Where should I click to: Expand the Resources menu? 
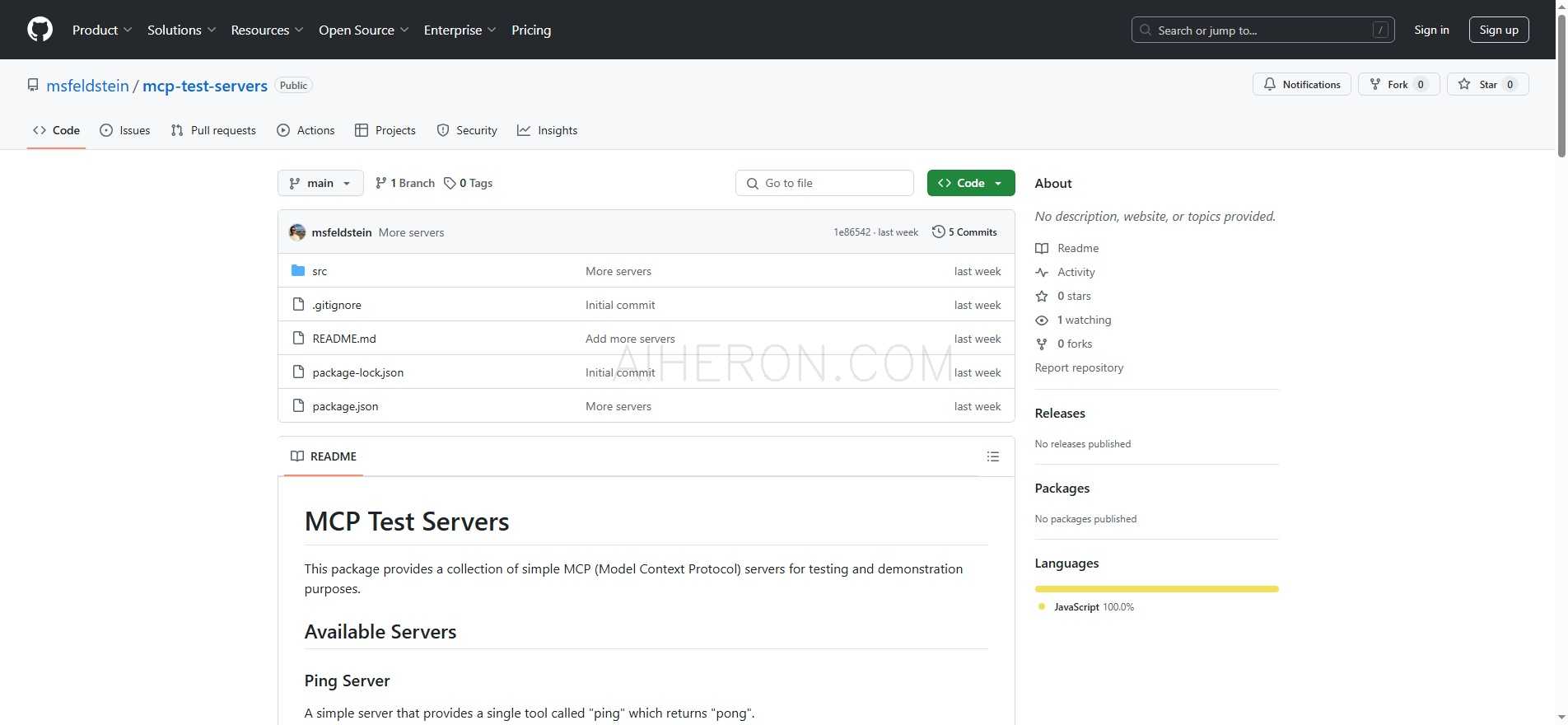click(267, 30)
